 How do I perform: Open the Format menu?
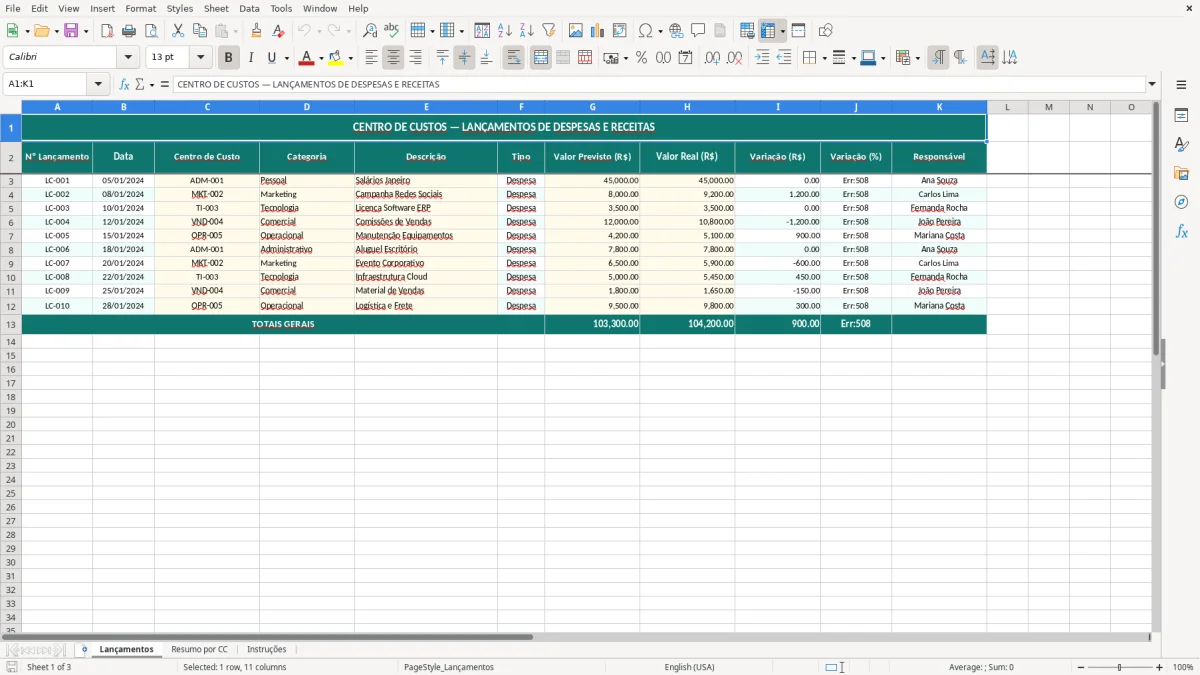140,8
